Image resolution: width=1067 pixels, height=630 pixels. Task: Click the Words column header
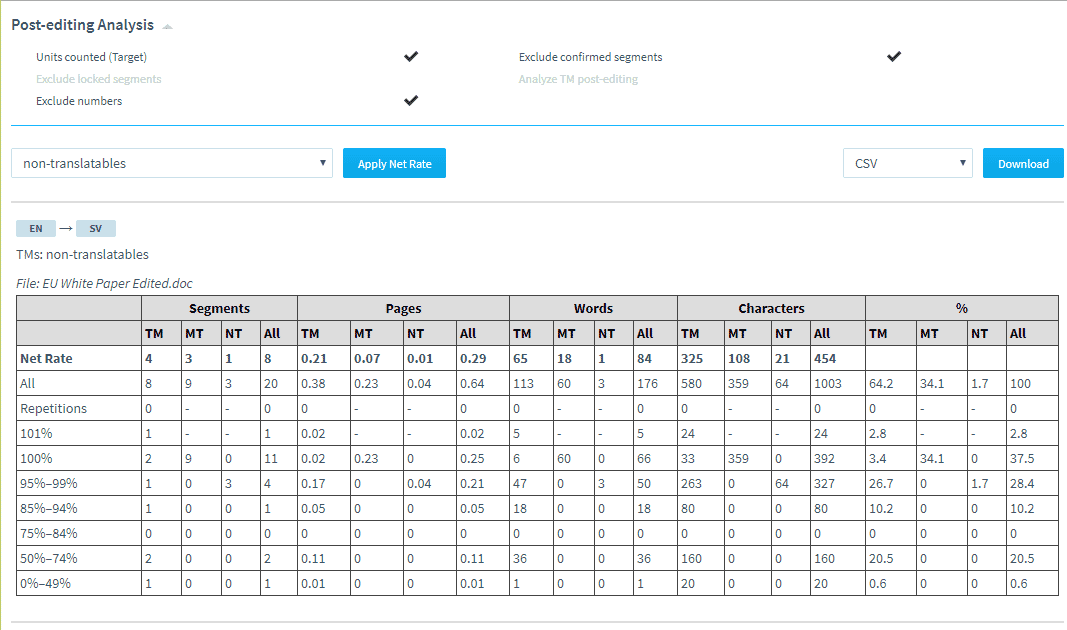tap(593, 308)
